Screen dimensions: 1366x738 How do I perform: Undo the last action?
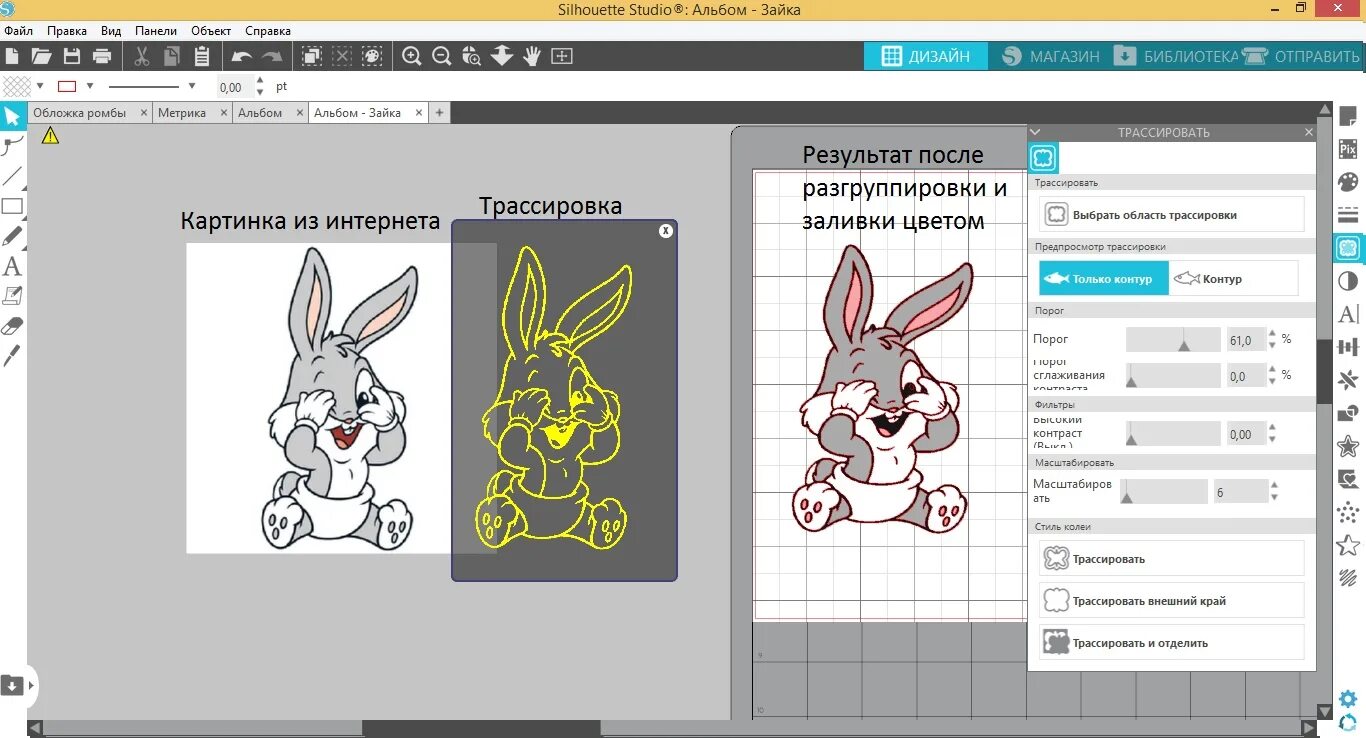(241, 56)
